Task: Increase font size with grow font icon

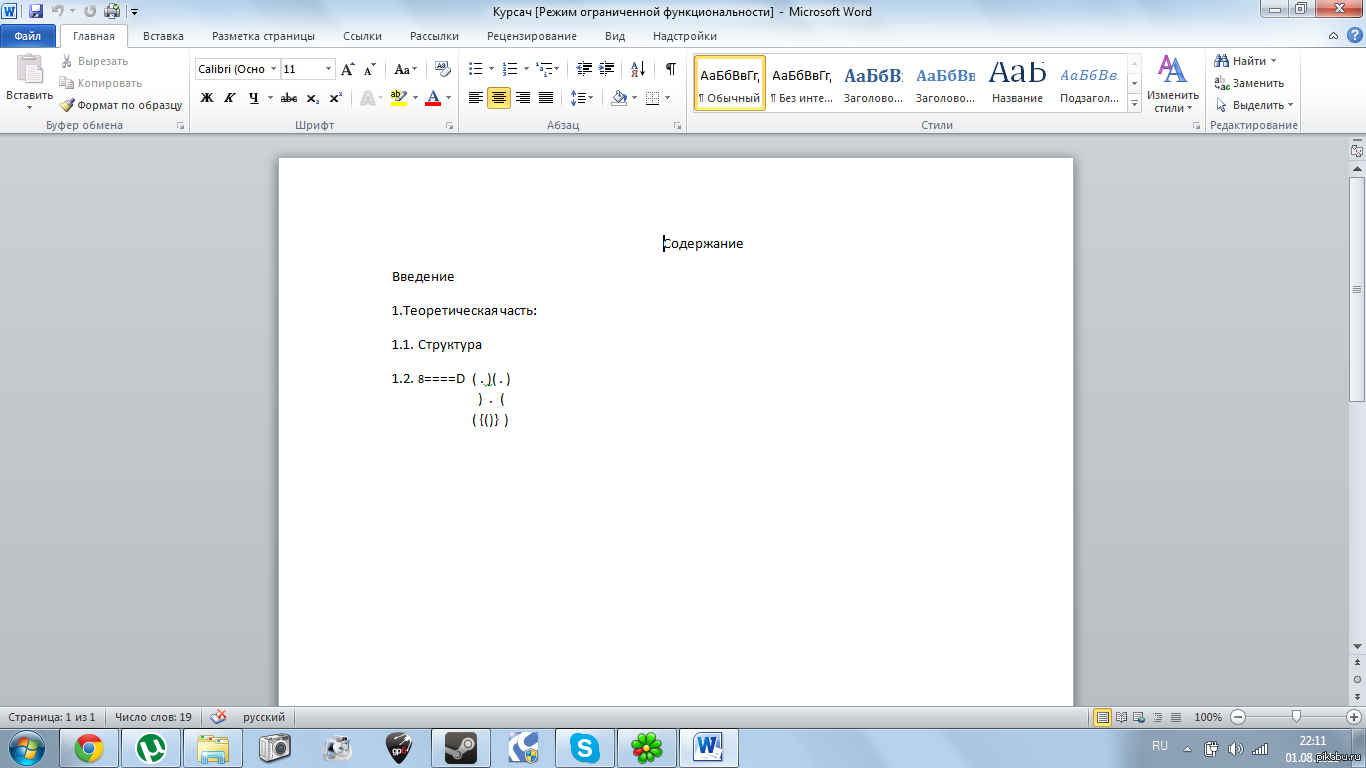Action: pos(347,69)
